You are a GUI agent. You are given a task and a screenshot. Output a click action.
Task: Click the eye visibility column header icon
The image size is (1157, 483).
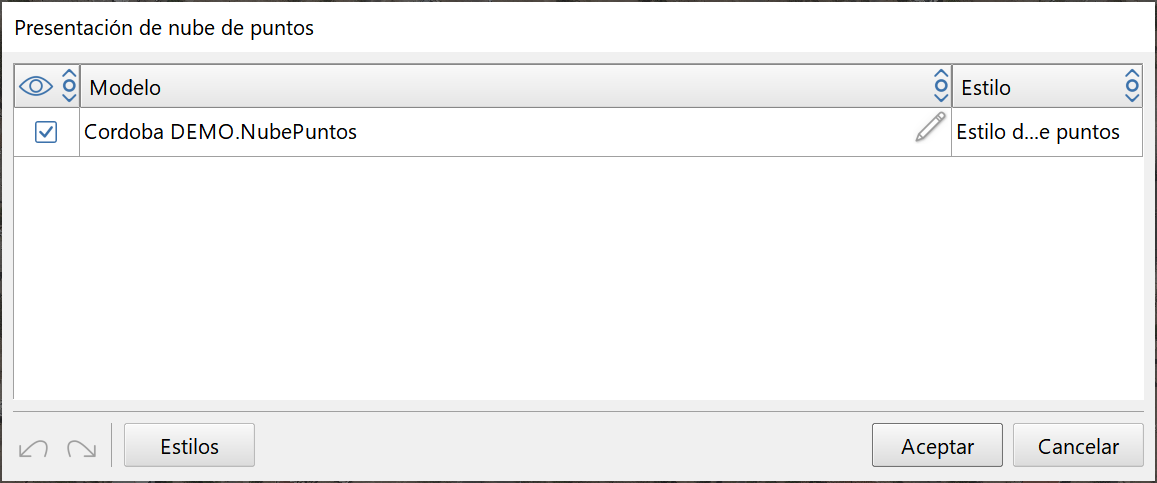pyautogui.click(x=36, y=87)
